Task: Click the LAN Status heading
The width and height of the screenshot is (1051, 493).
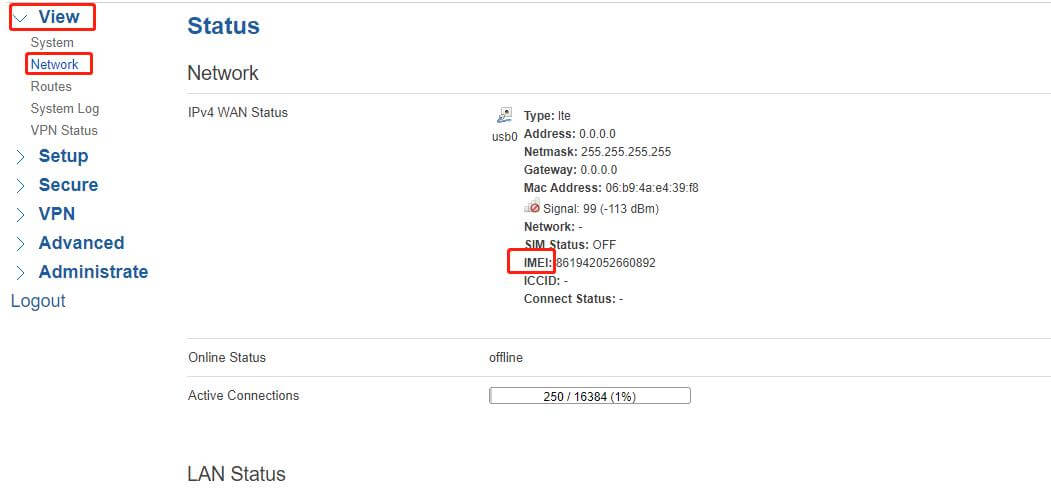Action: [237, 474]
